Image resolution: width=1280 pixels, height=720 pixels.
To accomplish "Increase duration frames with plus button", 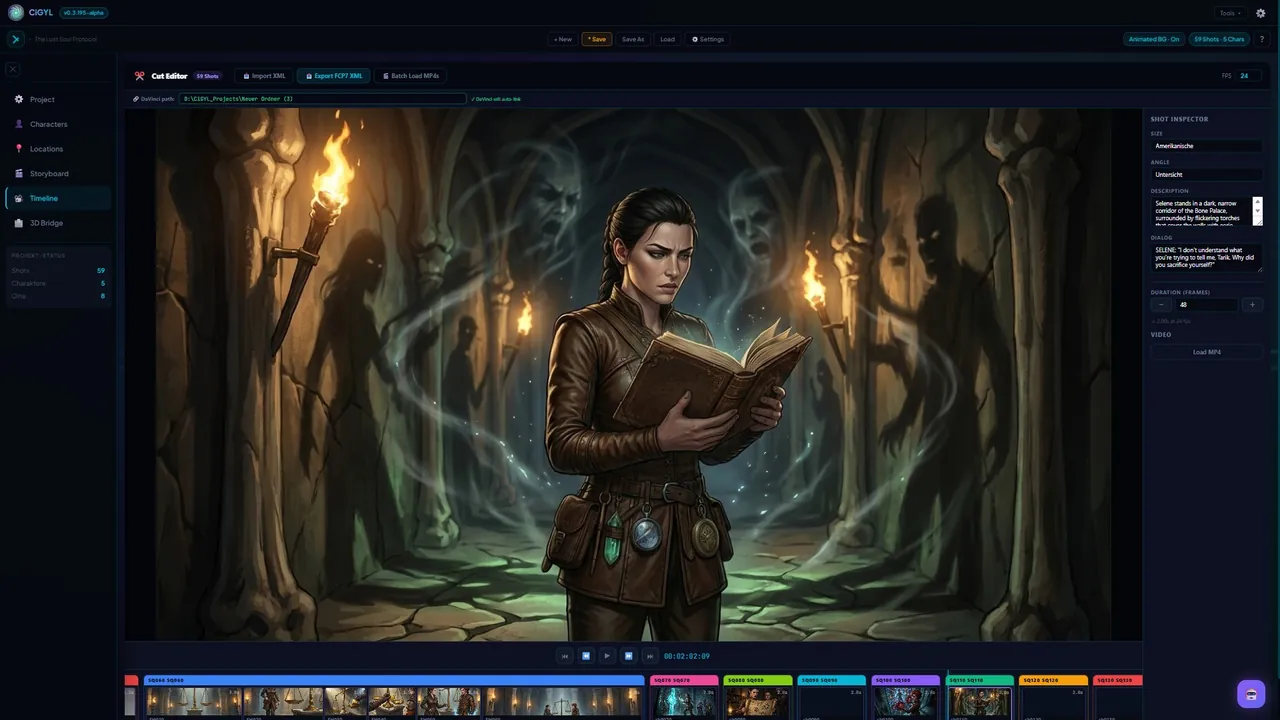I will click(1252, 305).
